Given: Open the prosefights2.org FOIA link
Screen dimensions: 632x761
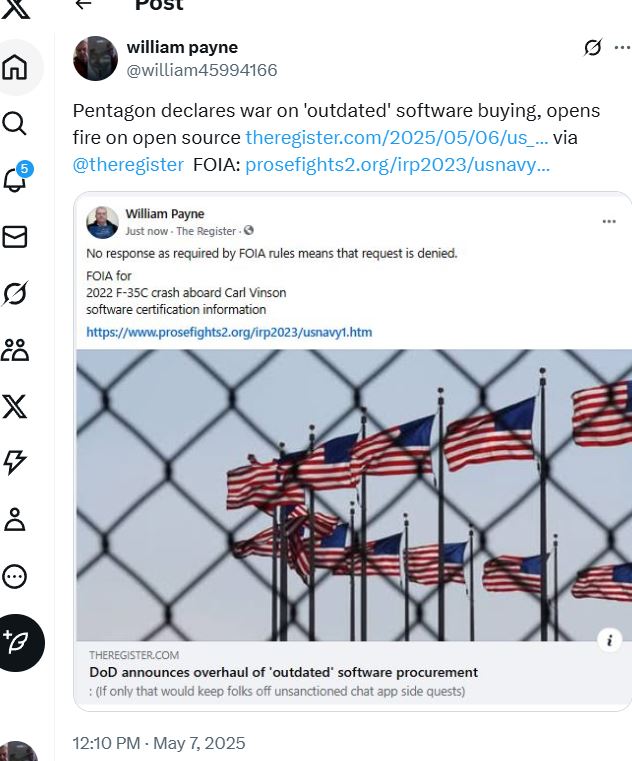Looking at the screenshot, I should (397, 165).
